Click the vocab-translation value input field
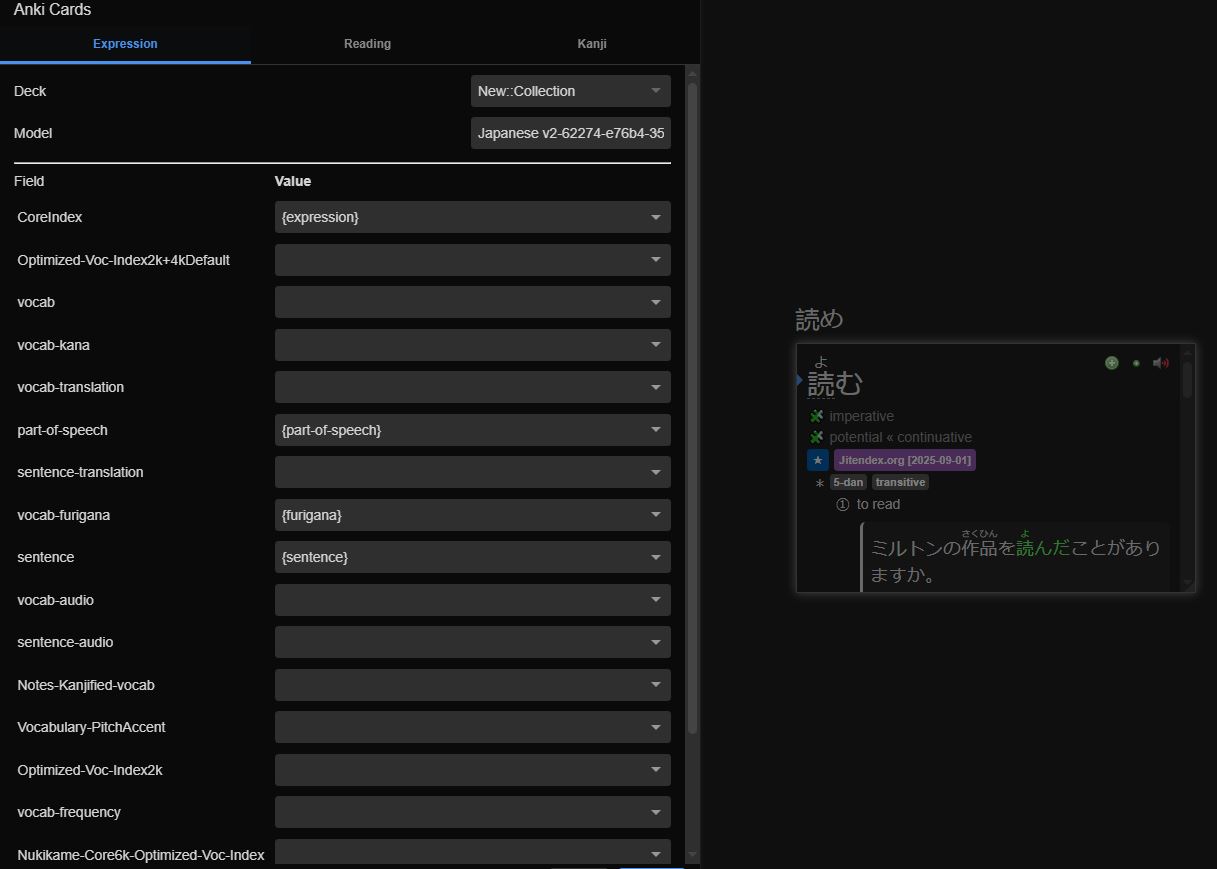Viewport: 1217px width, 869px height. (x=460, y=387)
